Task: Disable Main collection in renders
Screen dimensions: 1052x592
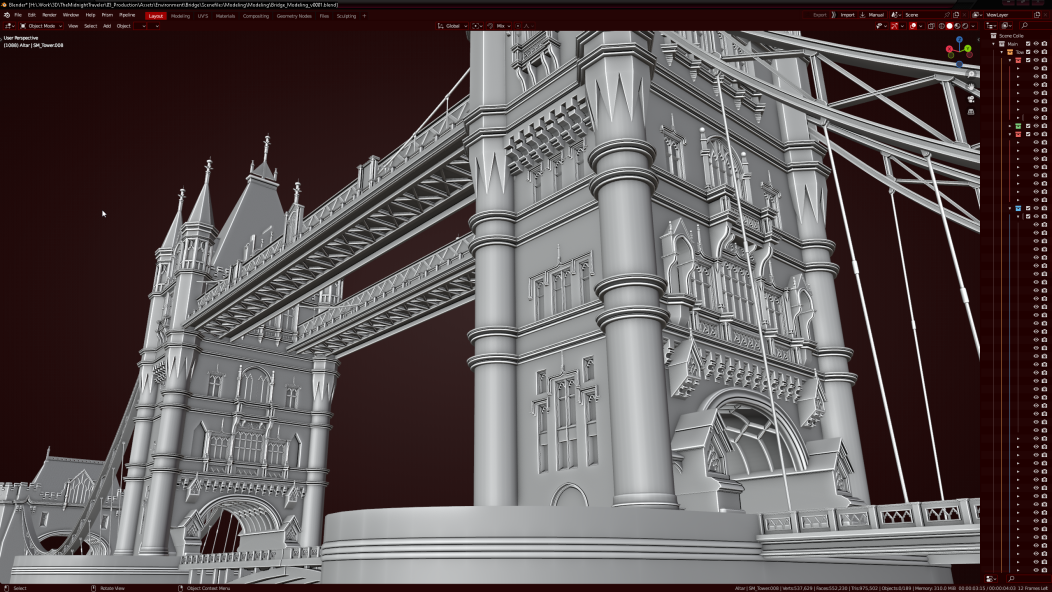Action: [1045, 43]
